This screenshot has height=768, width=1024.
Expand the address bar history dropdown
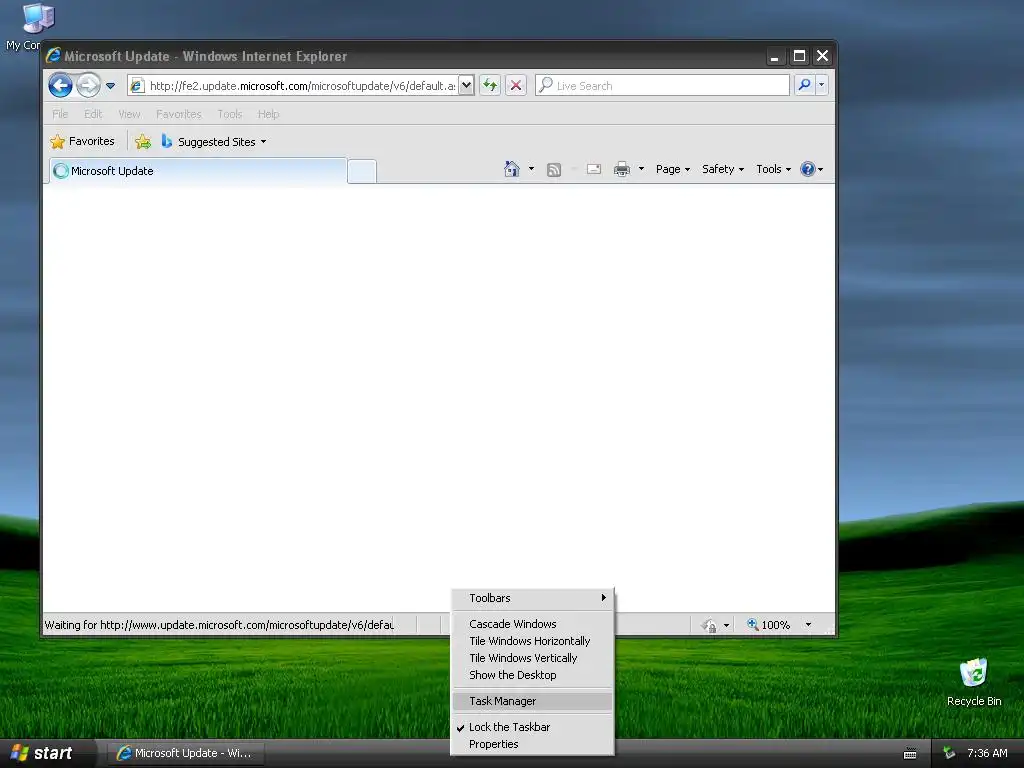[x=466, y=85]
